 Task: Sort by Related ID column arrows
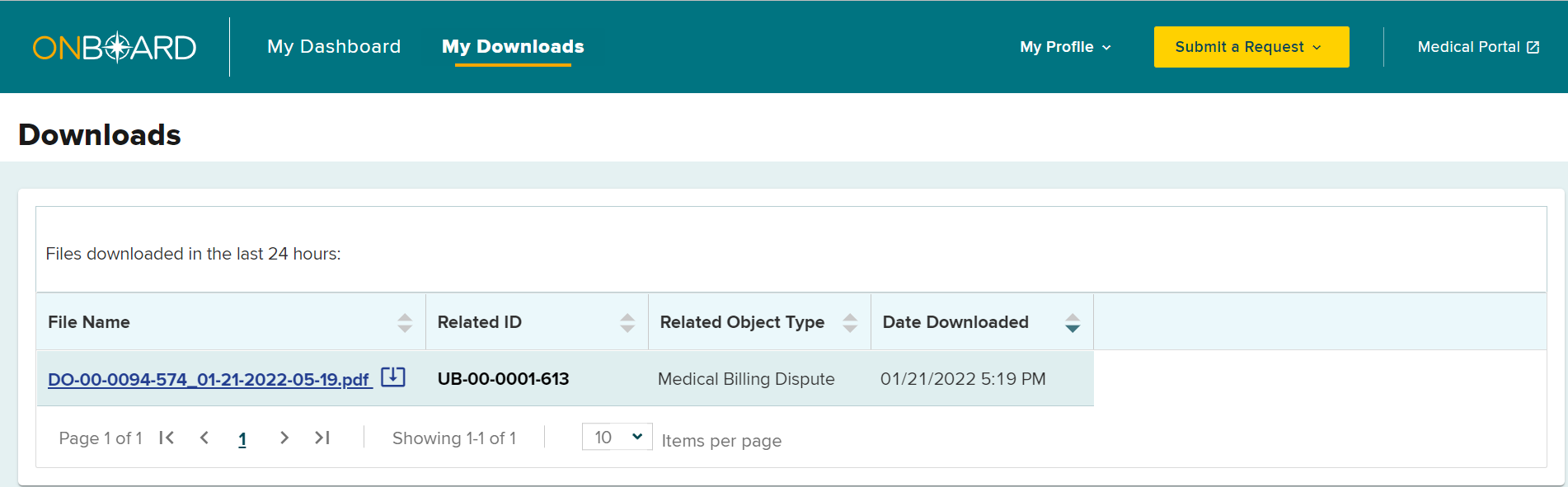pos(627,322)
